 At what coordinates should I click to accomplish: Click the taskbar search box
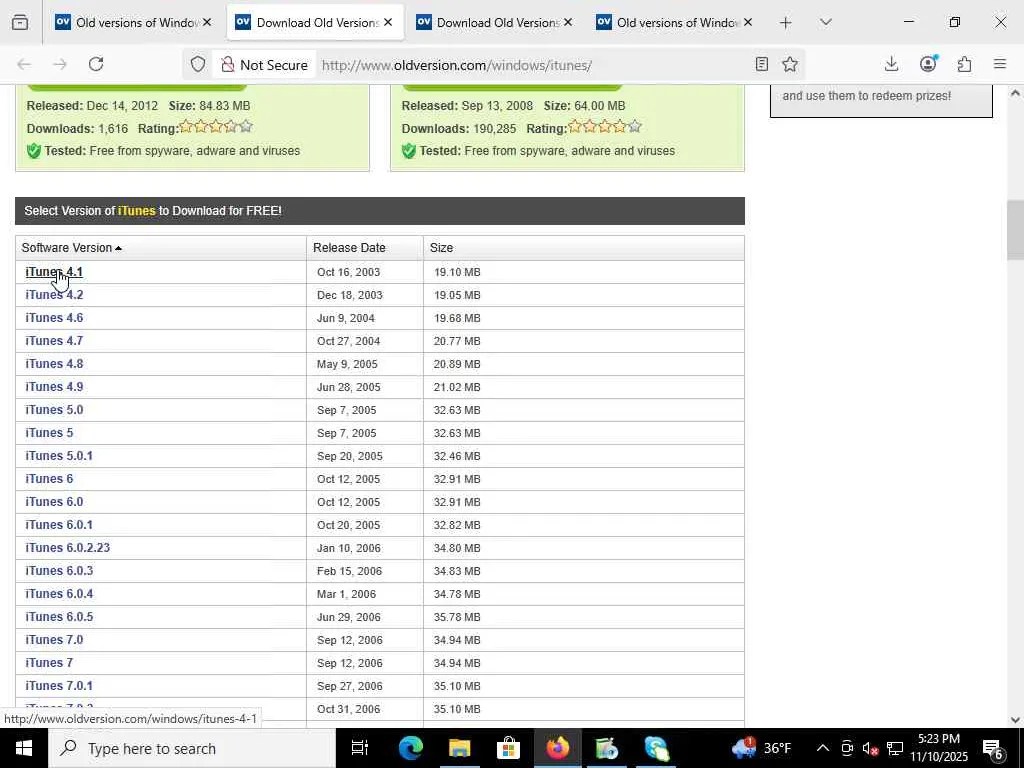point(191,748)
